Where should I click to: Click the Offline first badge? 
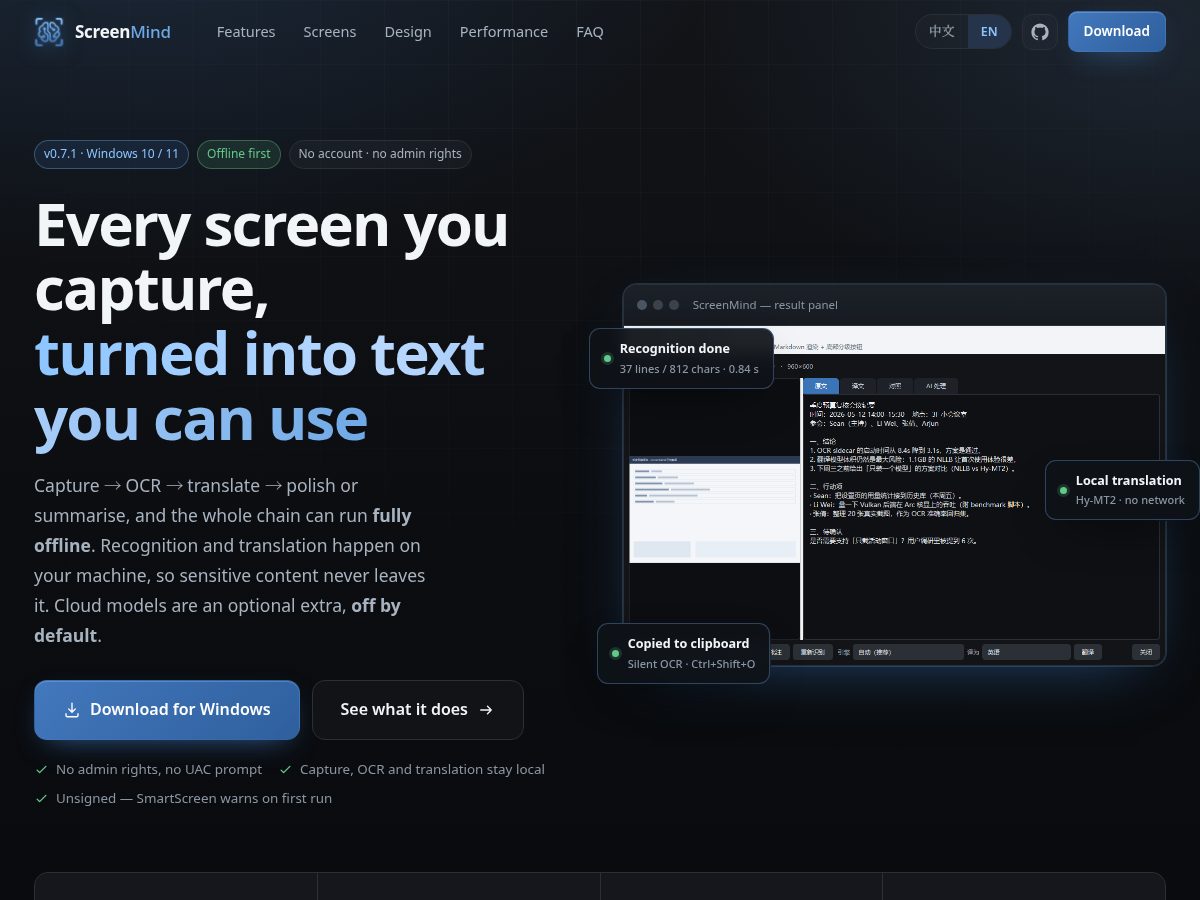(239, 154)
